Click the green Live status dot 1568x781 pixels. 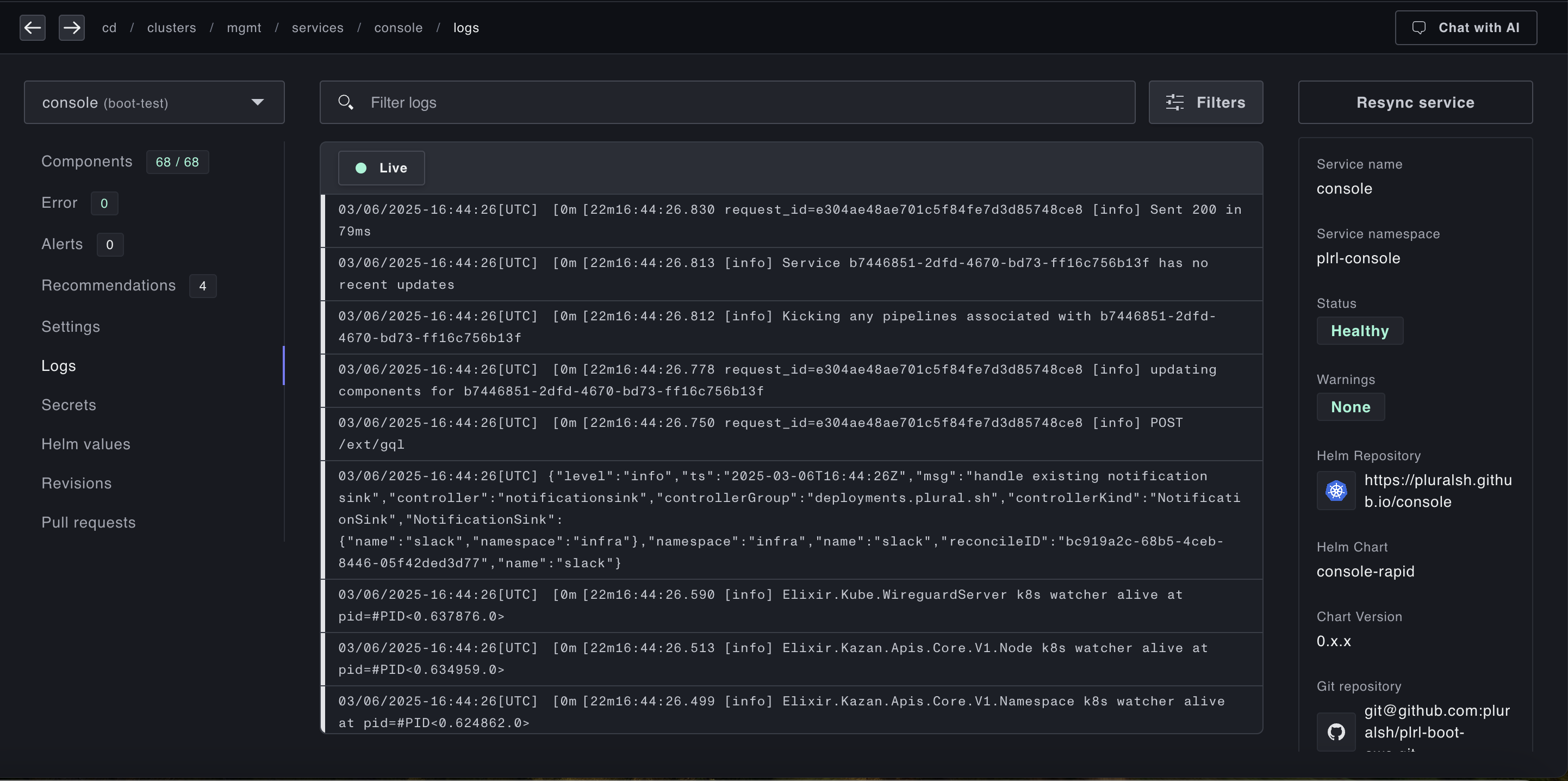361,168
